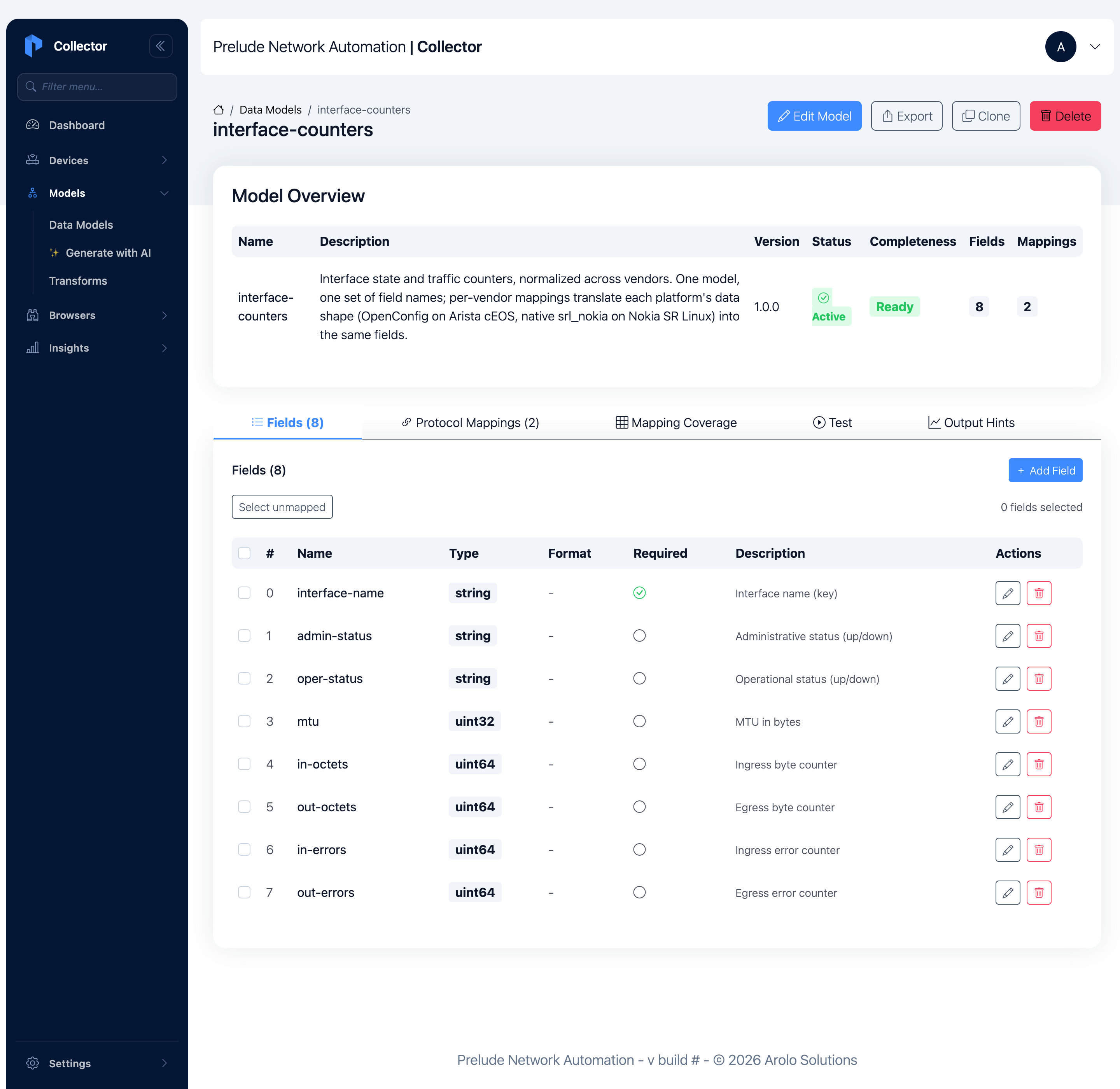Image resolution: width=1120 pixels, height=1089 pixels.
Task: Delete the out-octets field
Action: click(x=1039, y=807)
